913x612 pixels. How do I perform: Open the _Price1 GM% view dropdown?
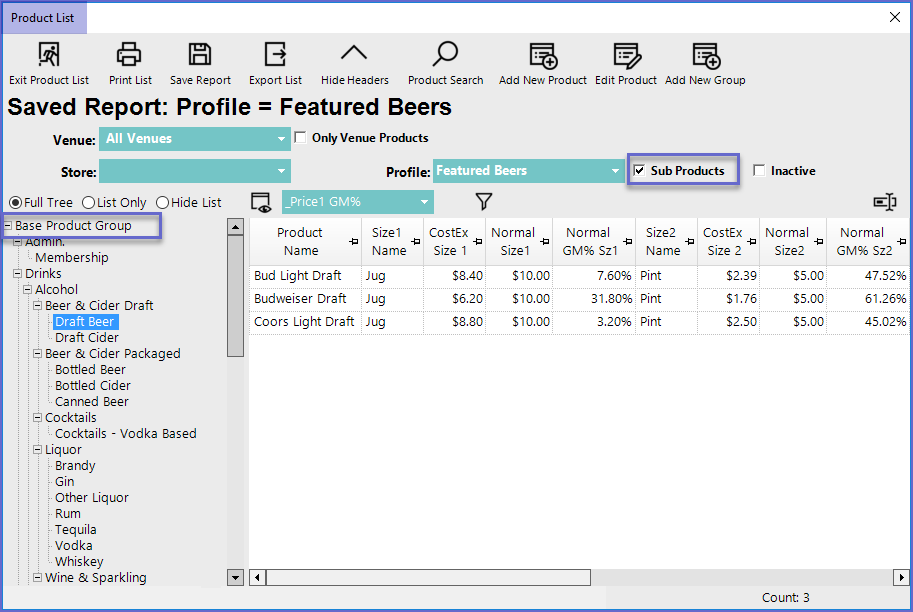point(425,202)
